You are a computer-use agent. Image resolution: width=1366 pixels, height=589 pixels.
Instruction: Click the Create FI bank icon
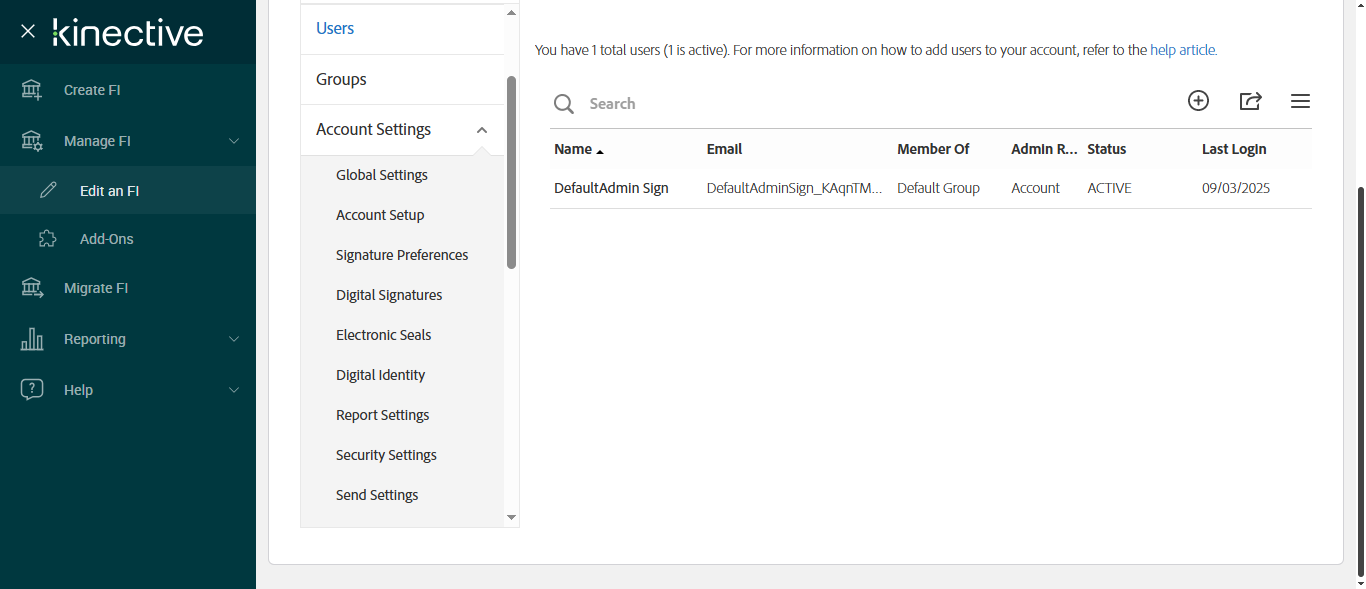(x=32, y=90)
